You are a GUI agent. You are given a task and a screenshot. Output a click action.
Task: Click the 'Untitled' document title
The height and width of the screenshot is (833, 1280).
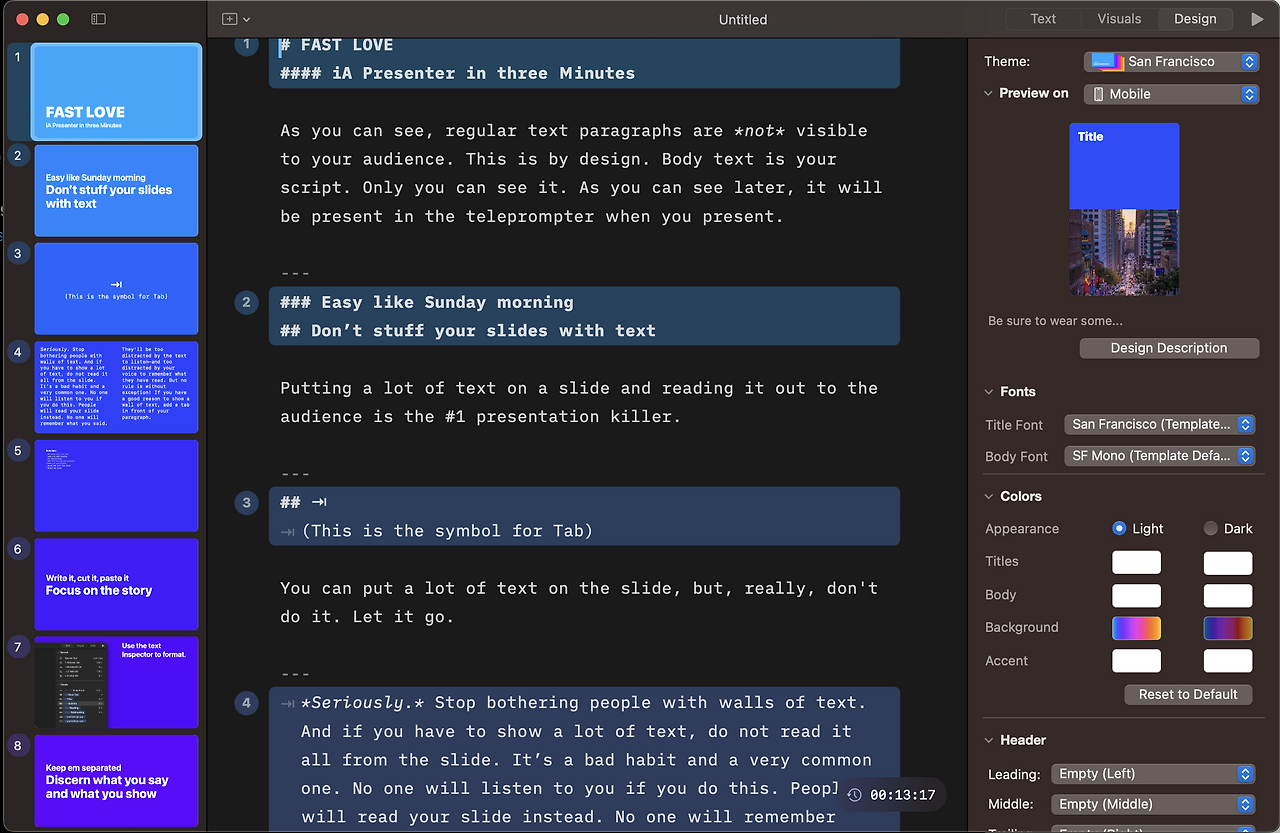[743, 19]
